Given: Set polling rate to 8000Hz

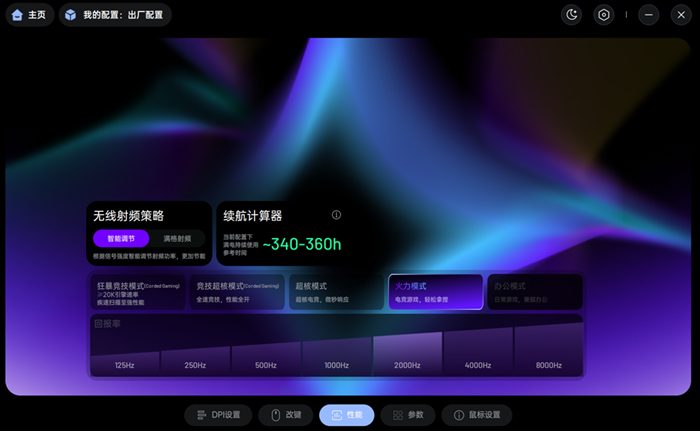Looking at the screenshot, I should pyautogui.click(x=548, y=365).
